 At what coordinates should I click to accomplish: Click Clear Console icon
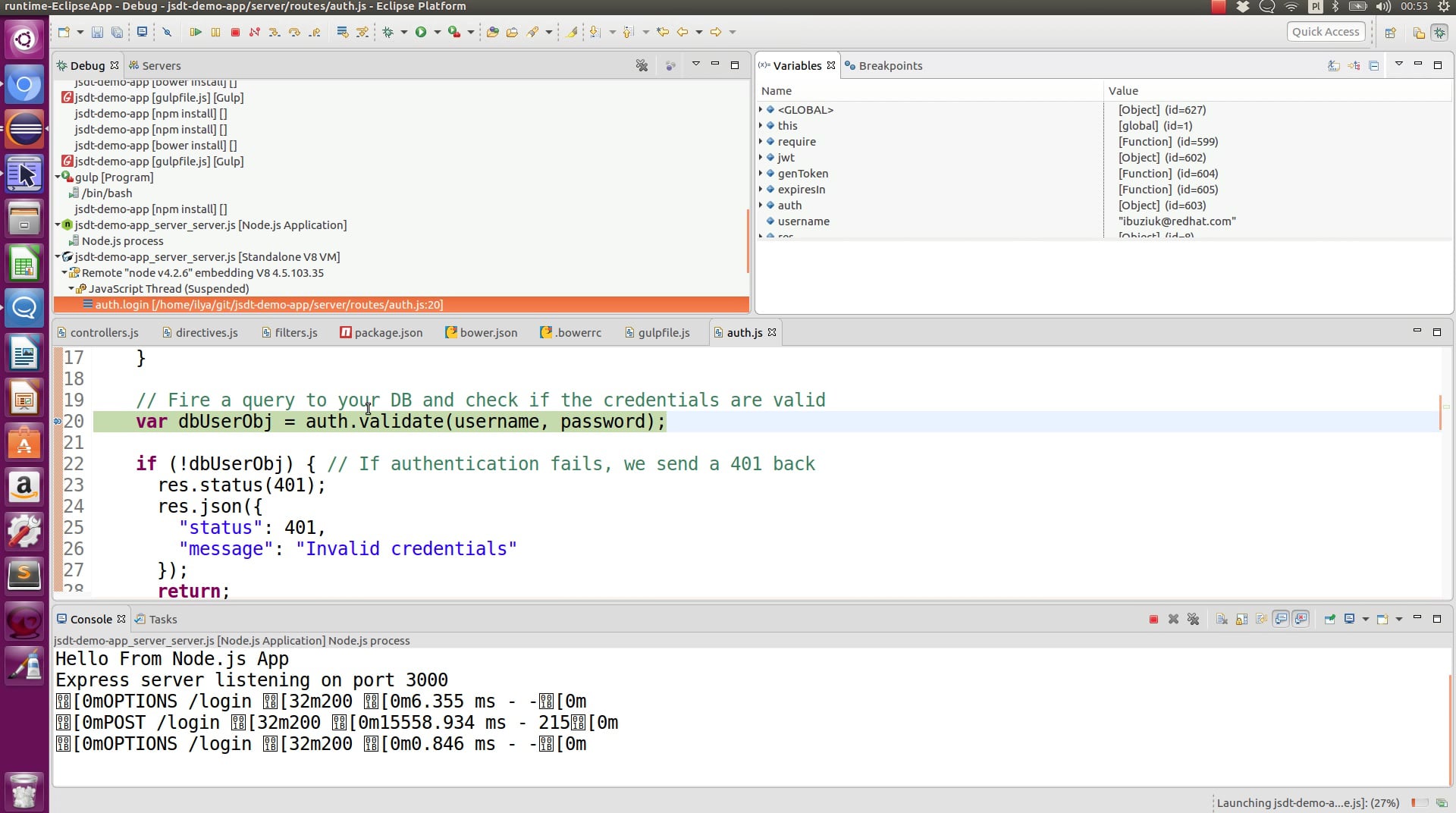(1222, 620)
